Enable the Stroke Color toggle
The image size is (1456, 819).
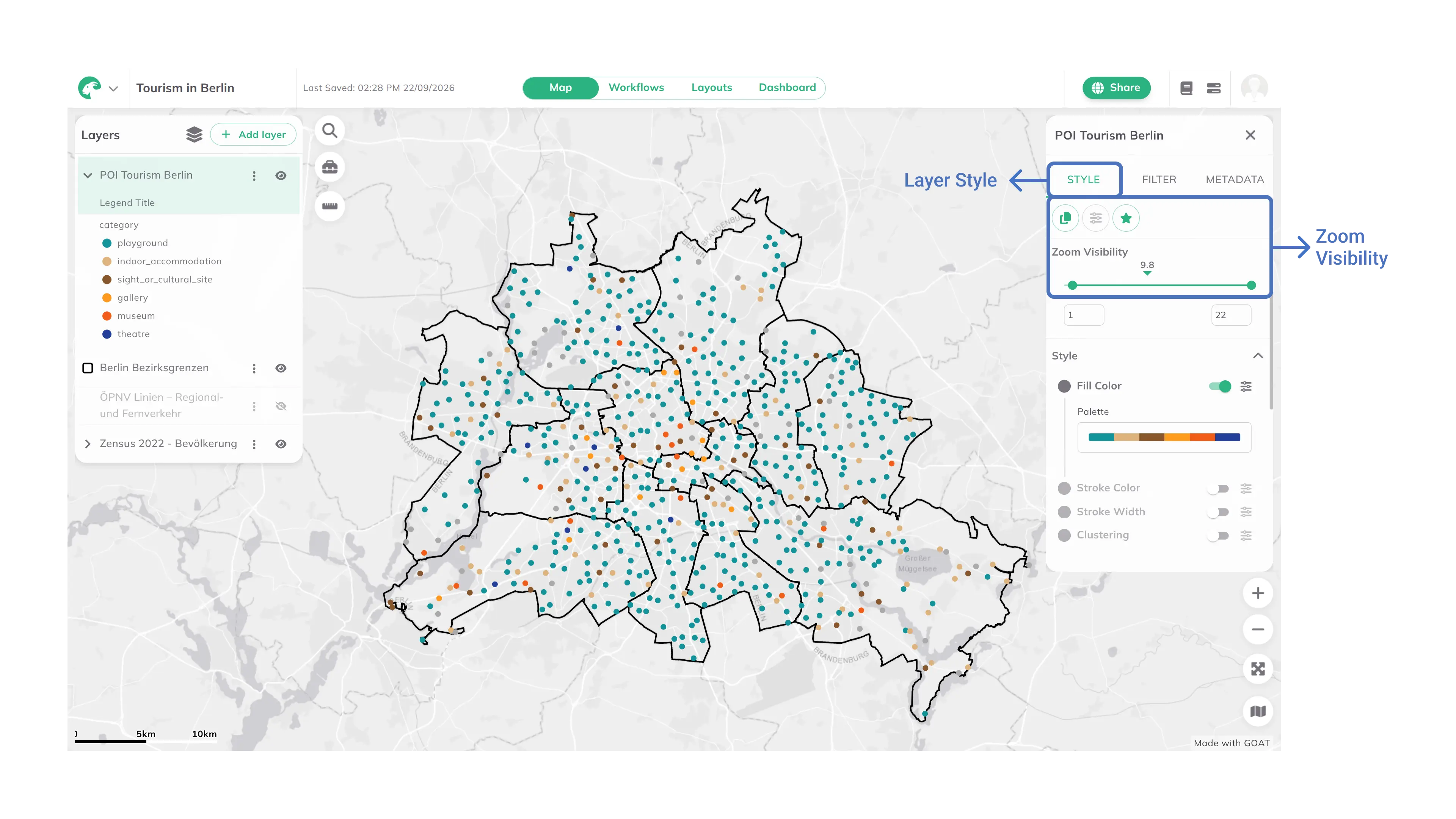pos(1219,488)
